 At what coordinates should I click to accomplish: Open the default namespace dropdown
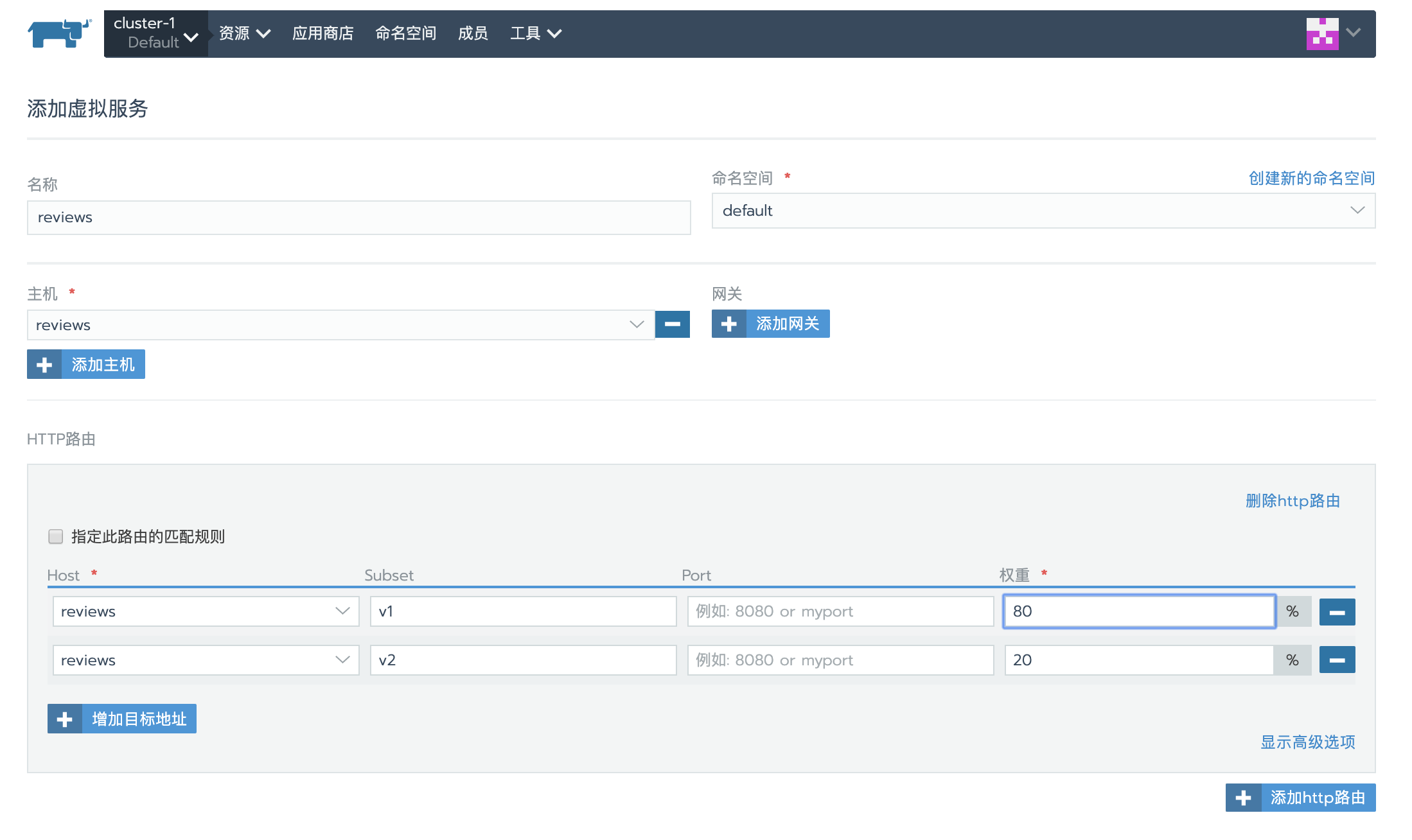coord(1043,211)
